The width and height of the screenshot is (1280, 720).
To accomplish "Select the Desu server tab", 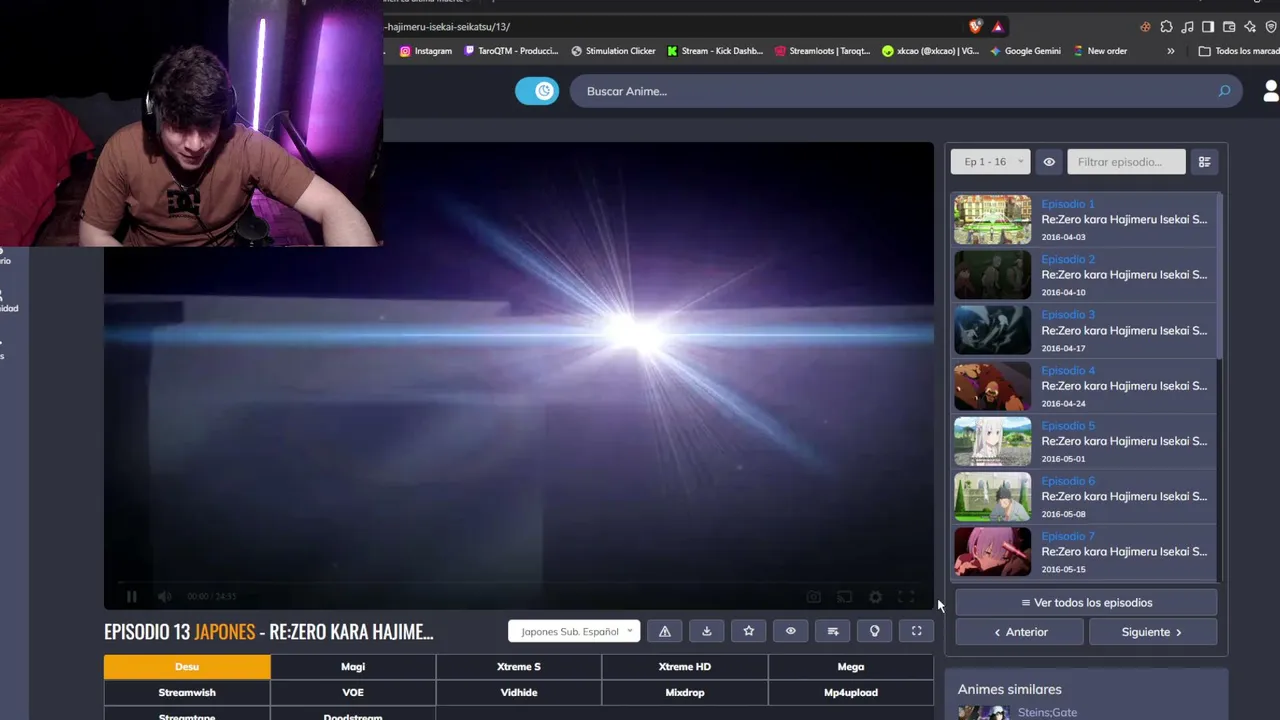I will [187, 667].
